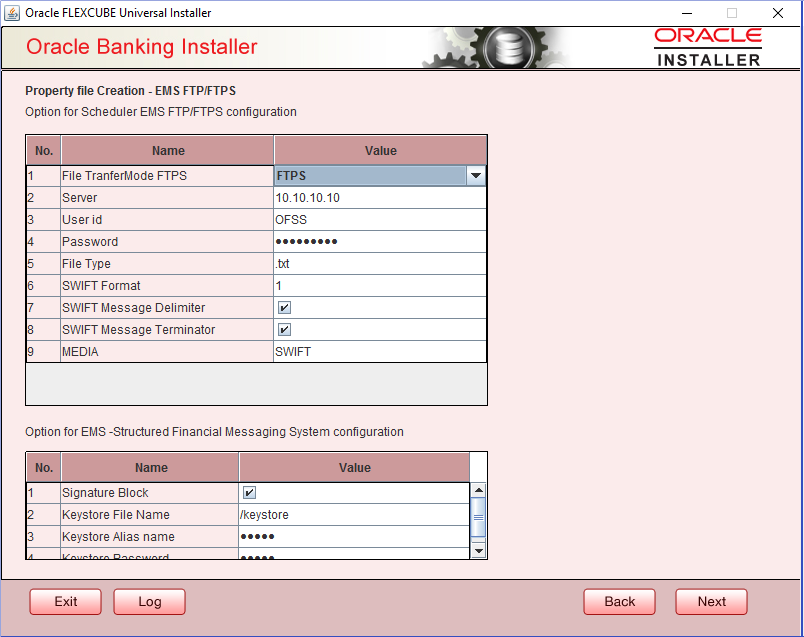Screen dimensions: 804x637
Task: Click the No. header of the FTP/FTPS table
Action: pyautogui.click(x=44, y=151)
